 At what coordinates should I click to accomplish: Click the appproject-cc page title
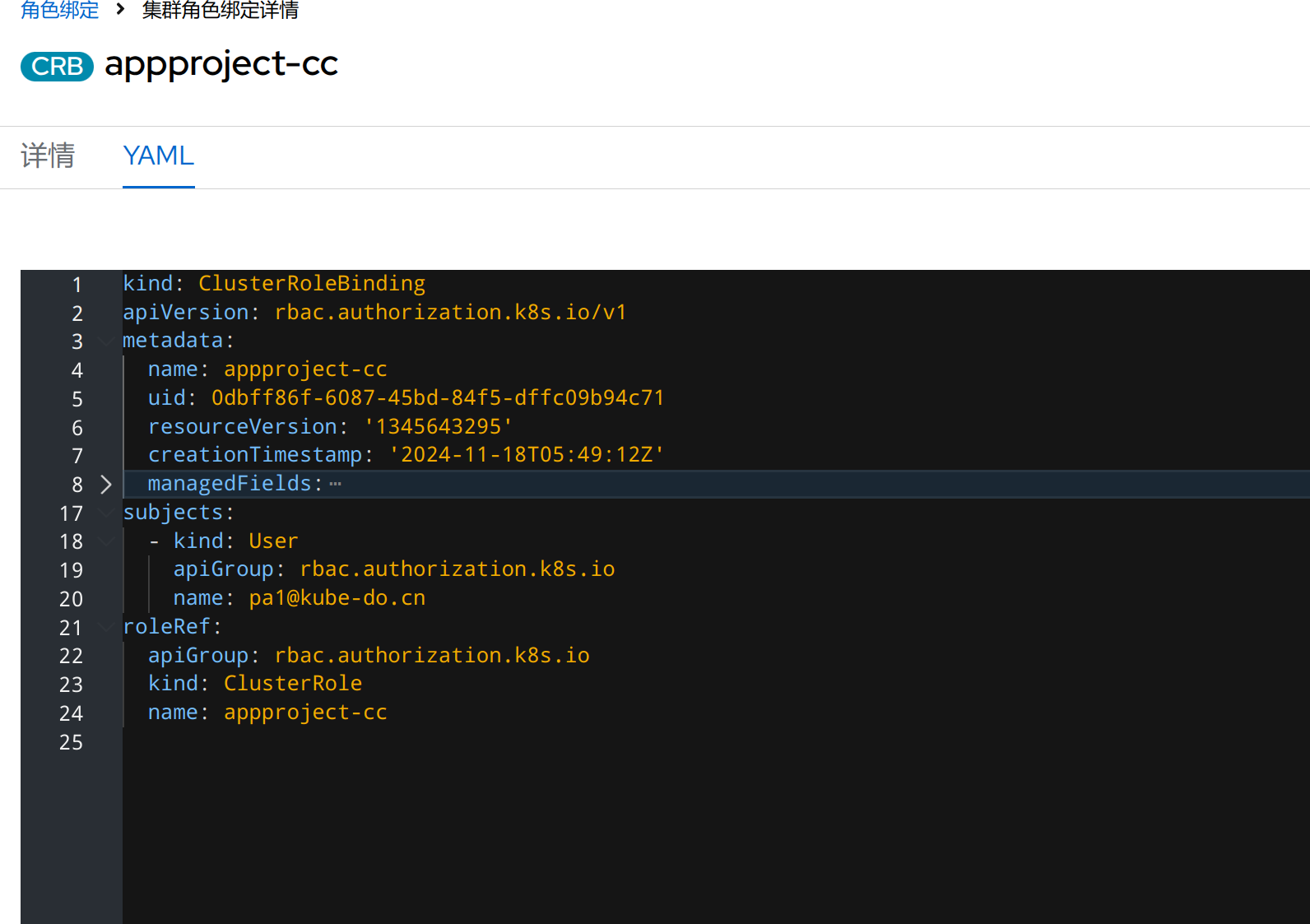[221, 64]
